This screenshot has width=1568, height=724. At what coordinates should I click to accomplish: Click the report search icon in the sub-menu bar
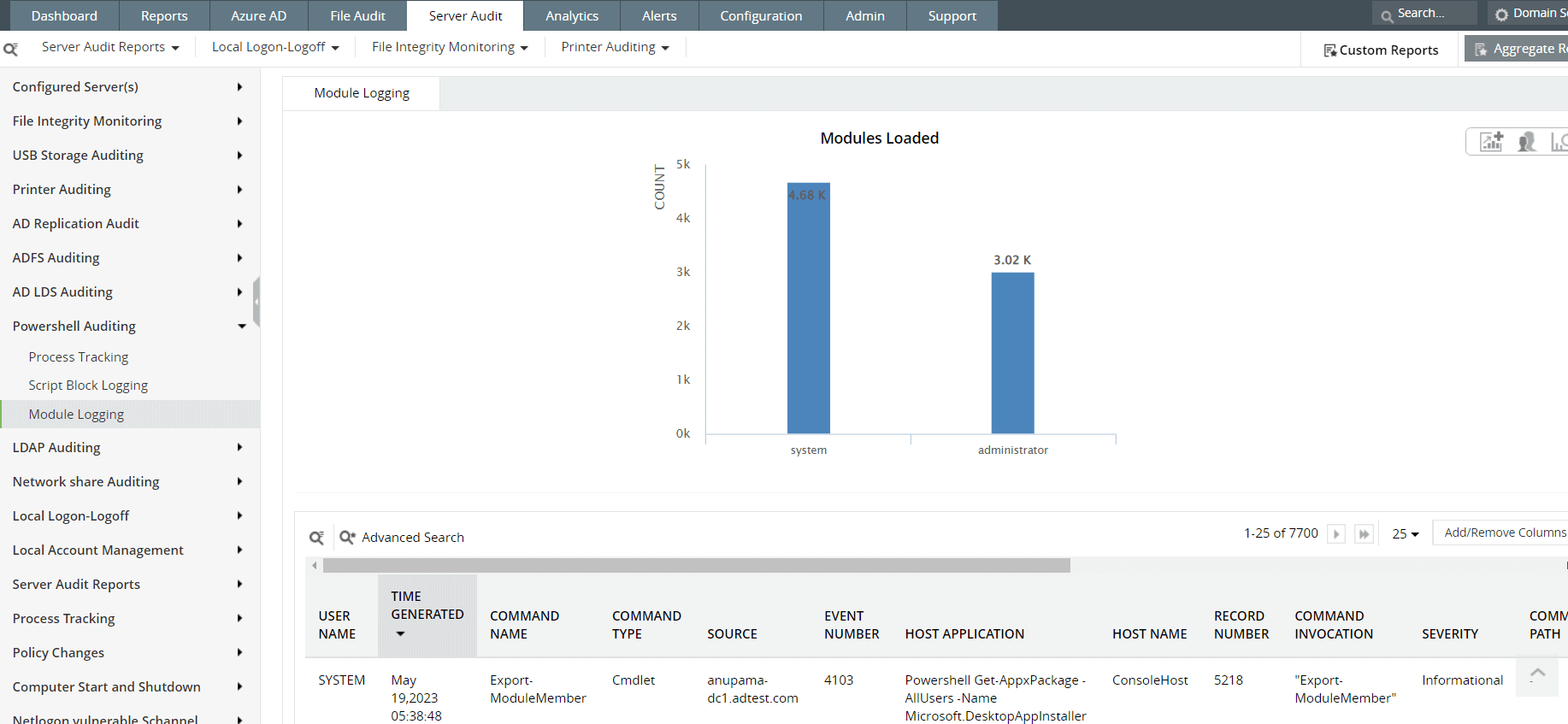(x=11, y=50)
